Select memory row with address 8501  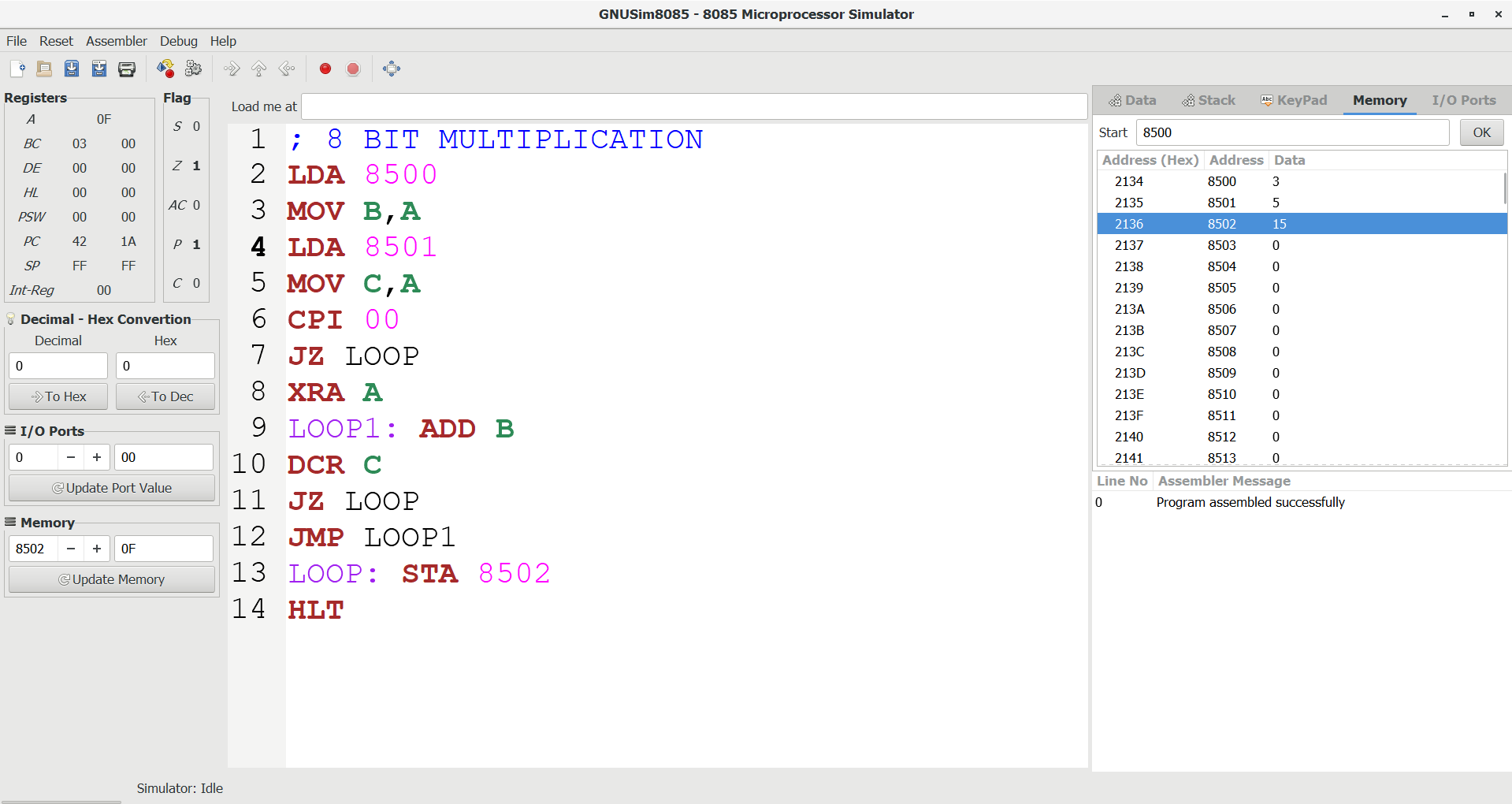[x=1302, y=203]
